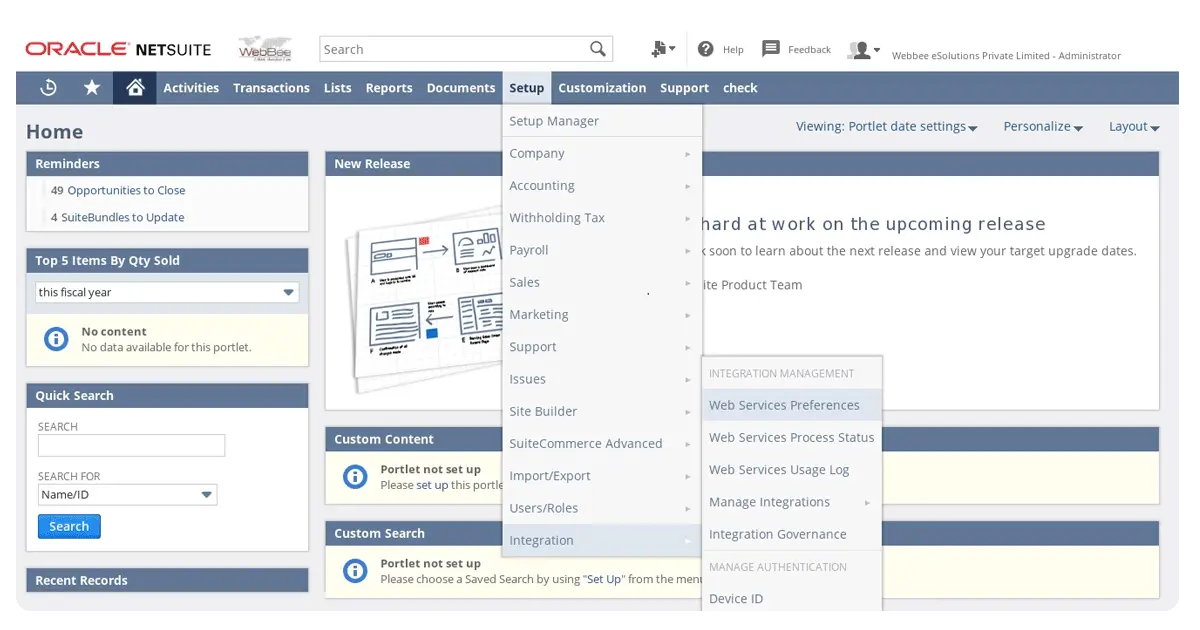Open the 'this fiscal year' dropdown
The image size is (1200, 630).
[166, 291]
